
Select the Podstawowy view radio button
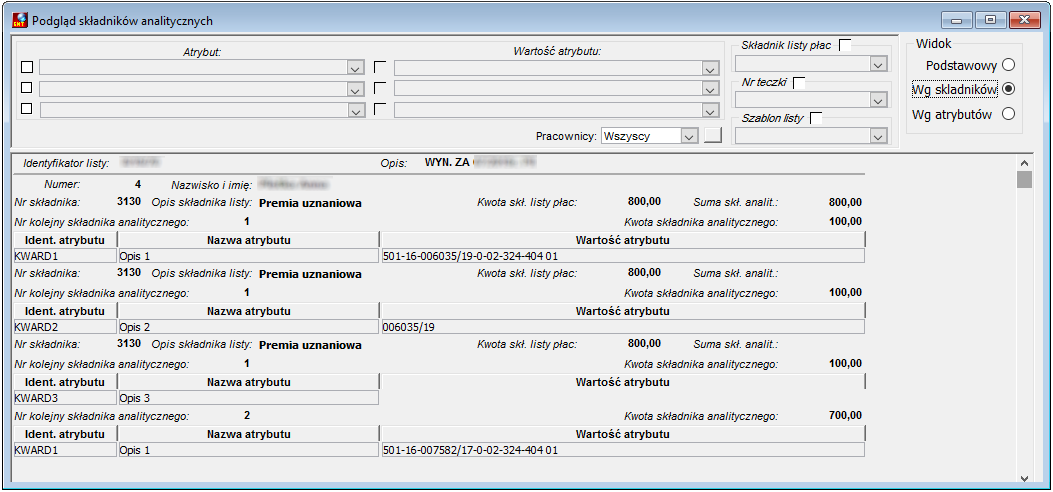(1008, 65)
